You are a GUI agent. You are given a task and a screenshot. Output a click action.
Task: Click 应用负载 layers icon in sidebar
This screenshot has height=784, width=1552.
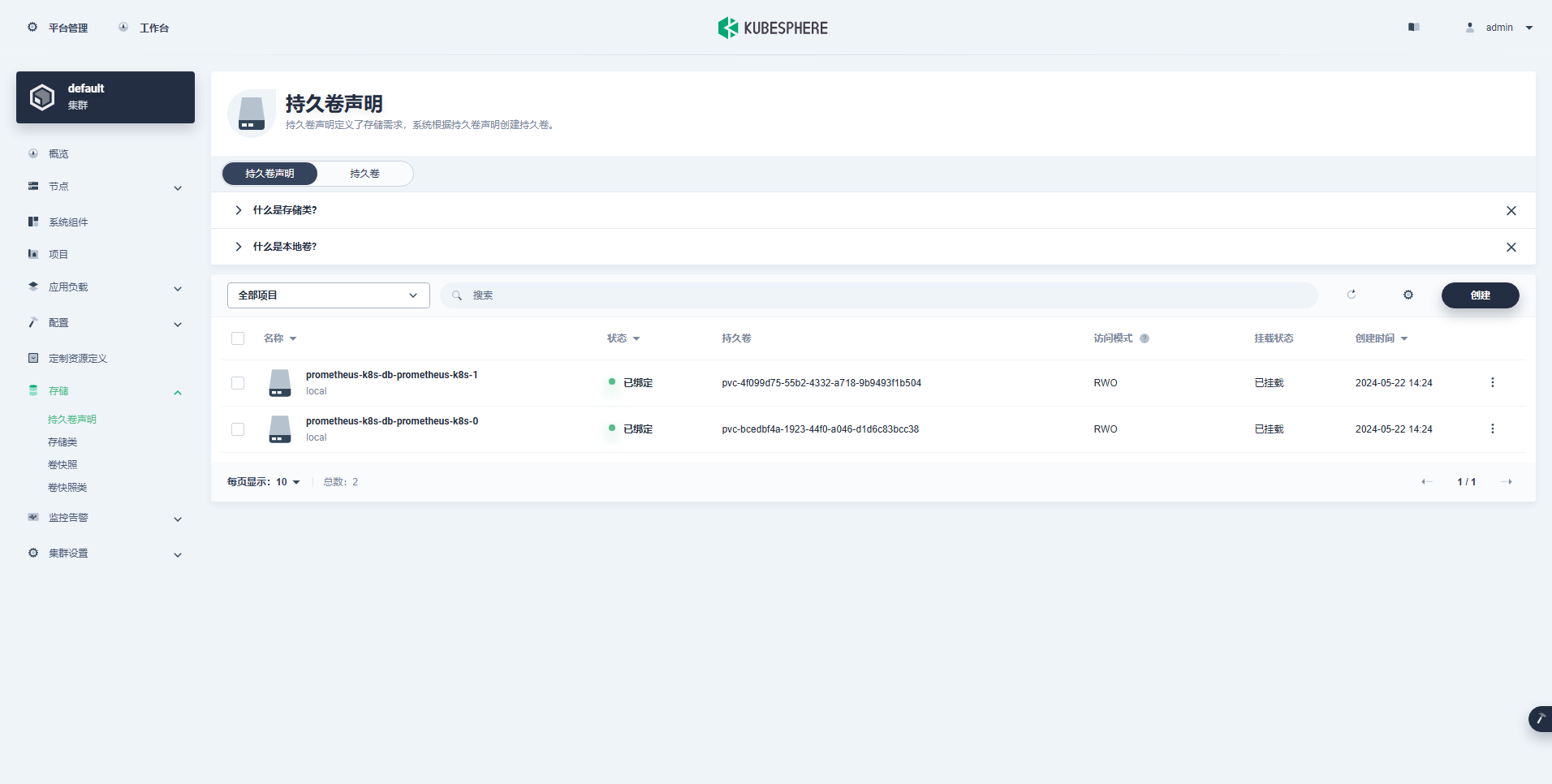[33, 286]
